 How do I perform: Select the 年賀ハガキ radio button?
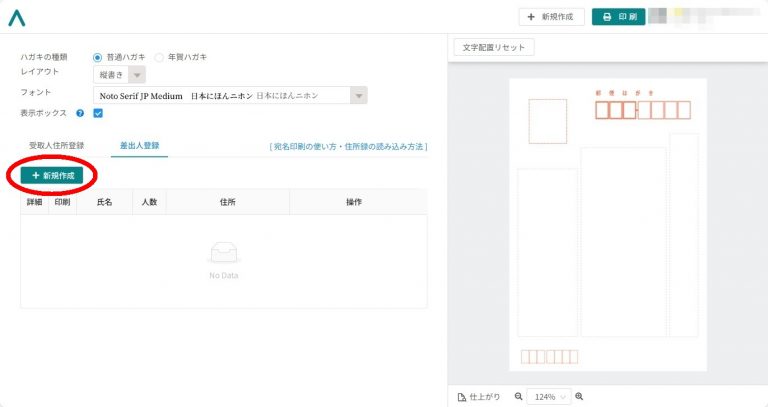159,57
